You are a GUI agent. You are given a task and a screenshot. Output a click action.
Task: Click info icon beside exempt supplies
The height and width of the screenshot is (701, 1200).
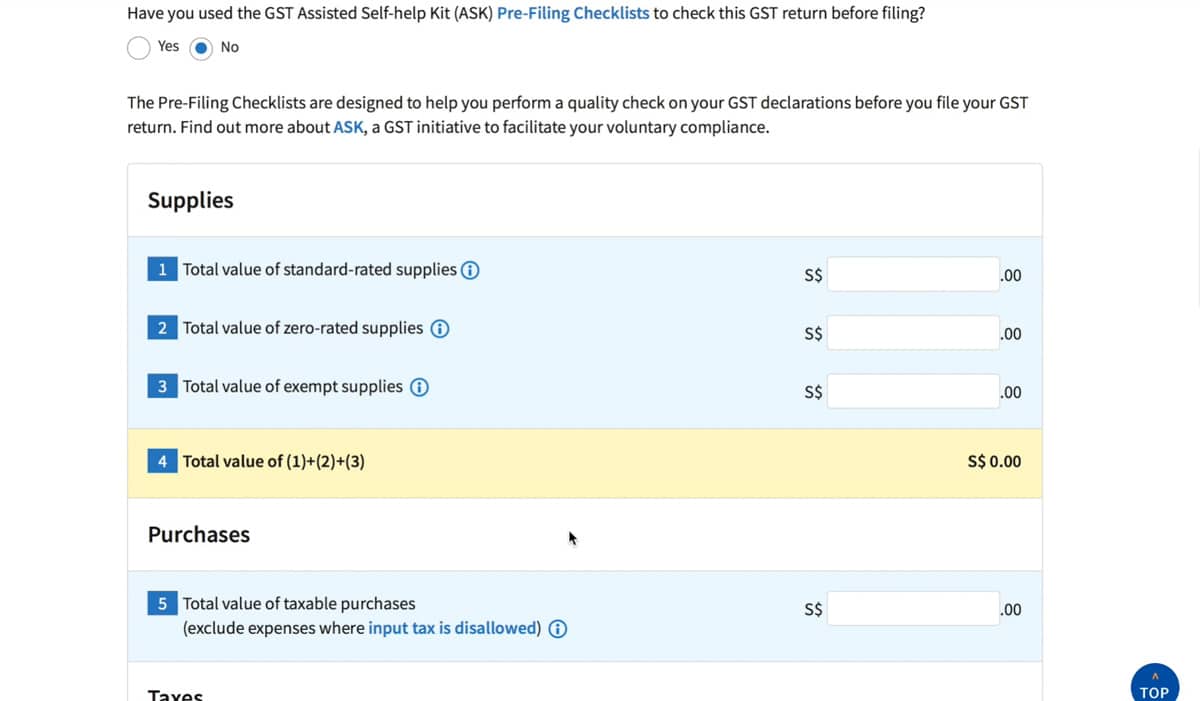click(420, 387)
